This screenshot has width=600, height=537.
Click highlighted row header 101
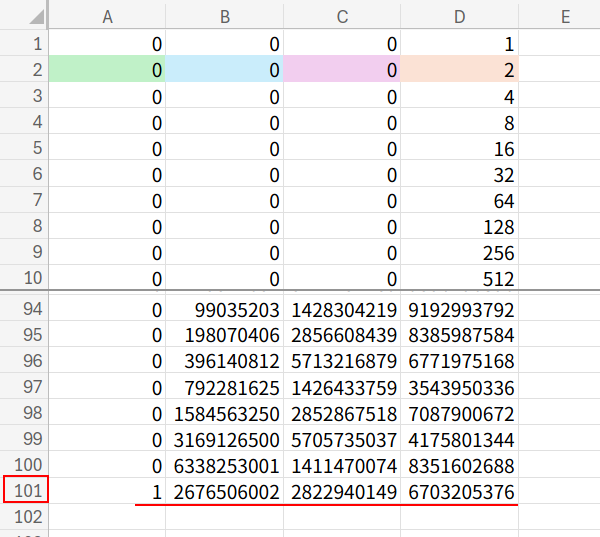(24, 492)
